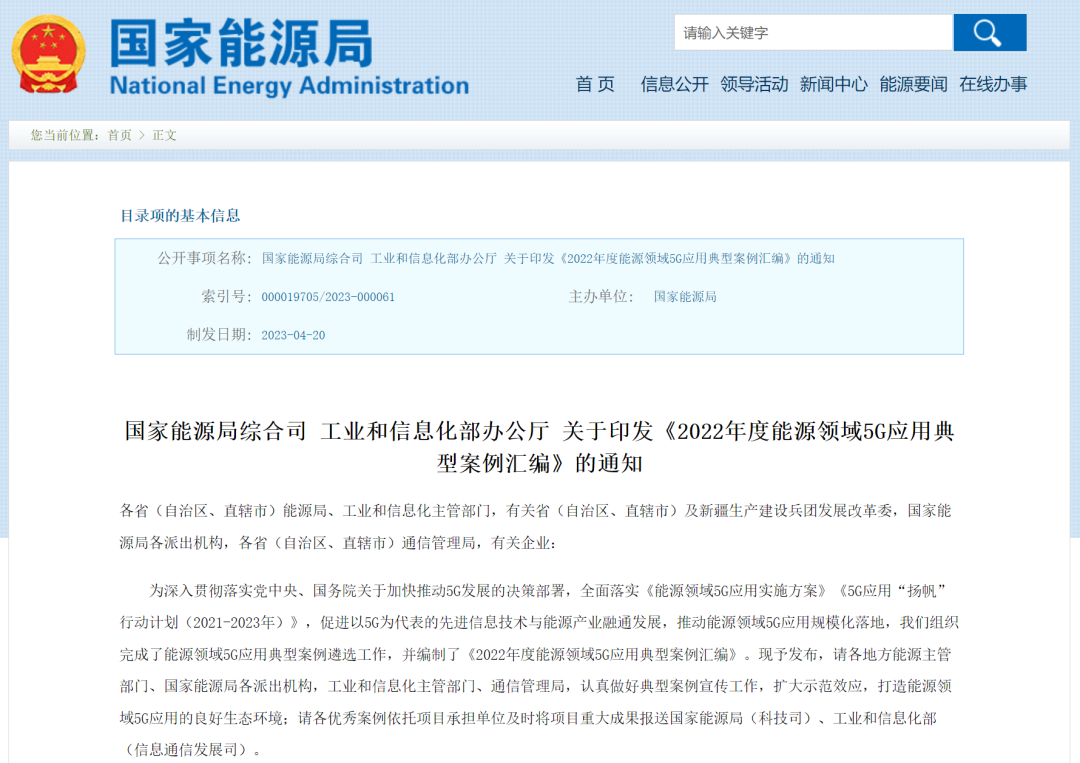Click the 主办单位 value 国家能源局

[685, 297]
